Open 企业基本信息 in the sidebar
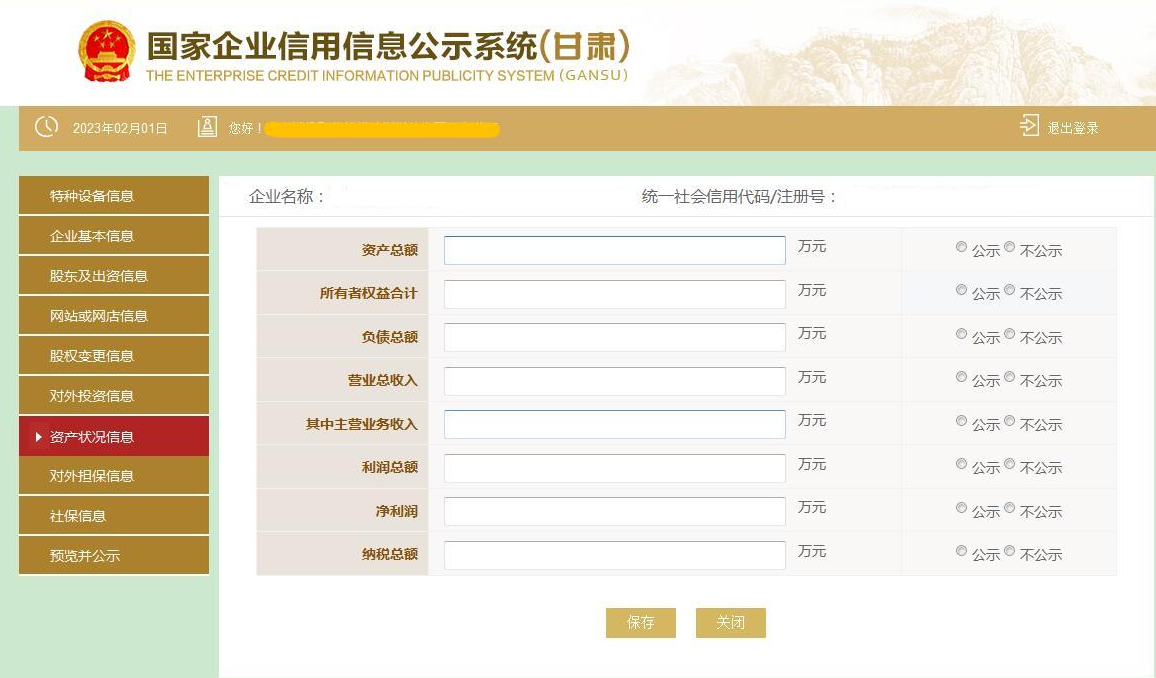Viewport: 1156px width, 678px height. pyautogui.click(x=114, y=236)
